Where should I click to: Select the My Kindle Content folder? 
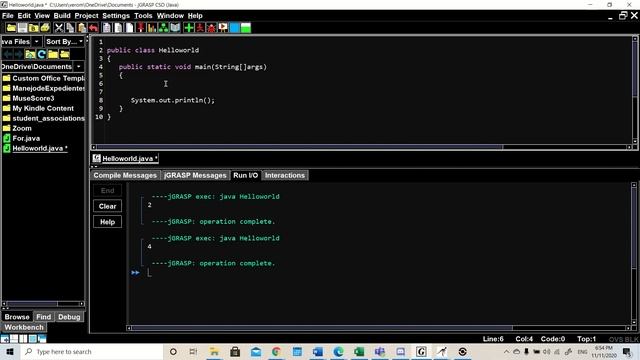pyautogui.click(x=38, y=108)
